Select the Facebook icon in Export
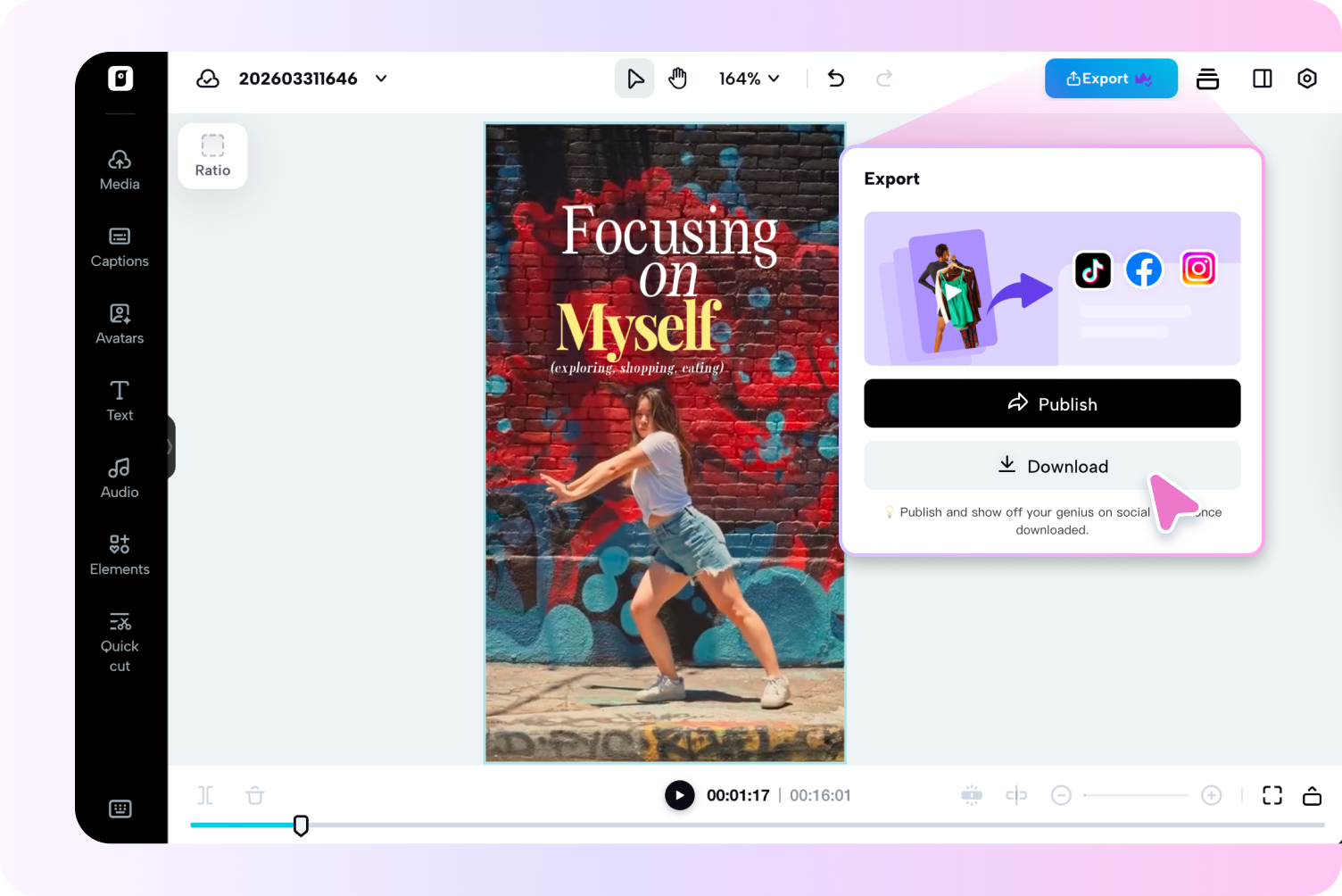 pyautogui.click(x=1144, y=270)
